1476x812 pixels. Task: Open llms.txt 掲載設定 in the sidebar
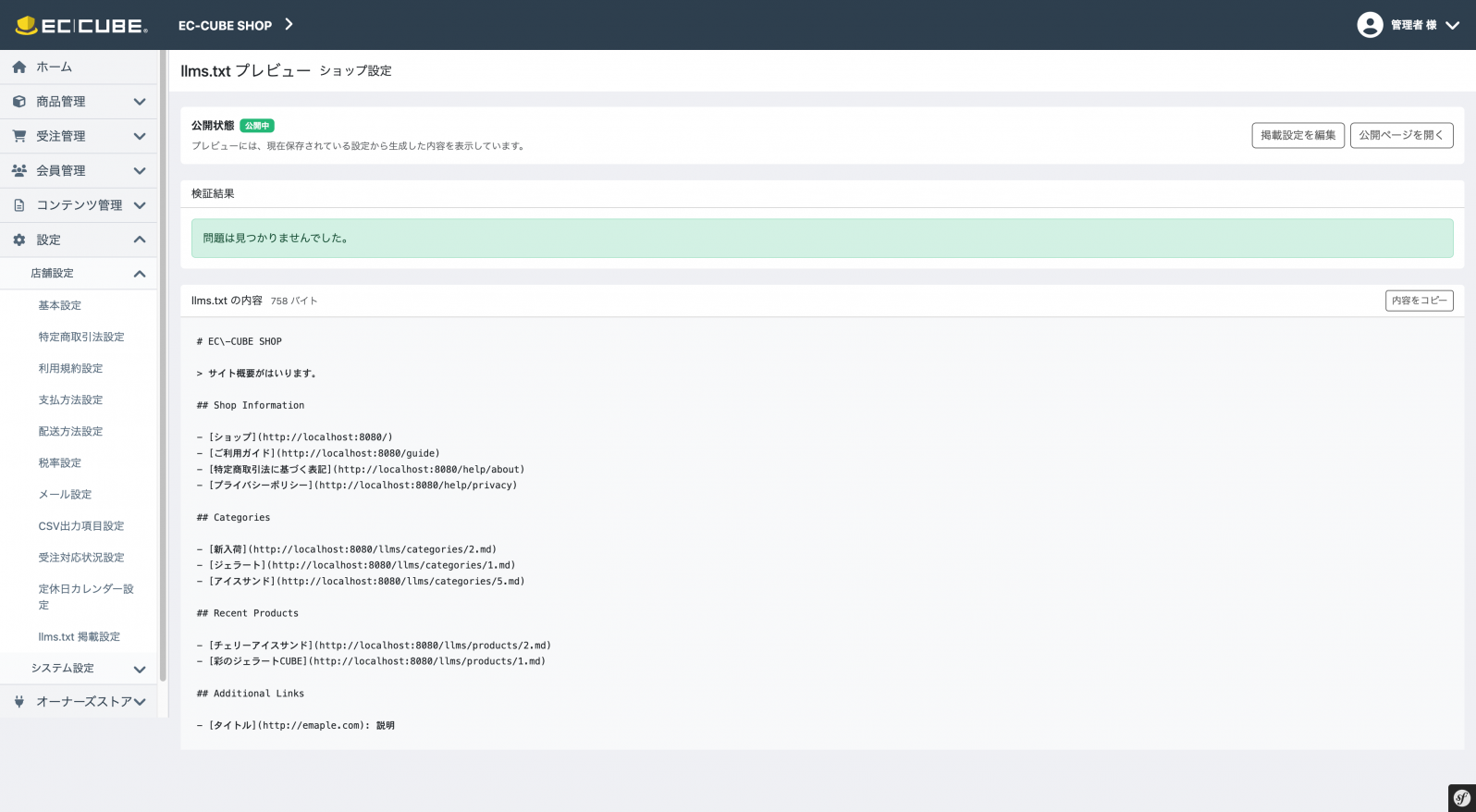[80, 636]
